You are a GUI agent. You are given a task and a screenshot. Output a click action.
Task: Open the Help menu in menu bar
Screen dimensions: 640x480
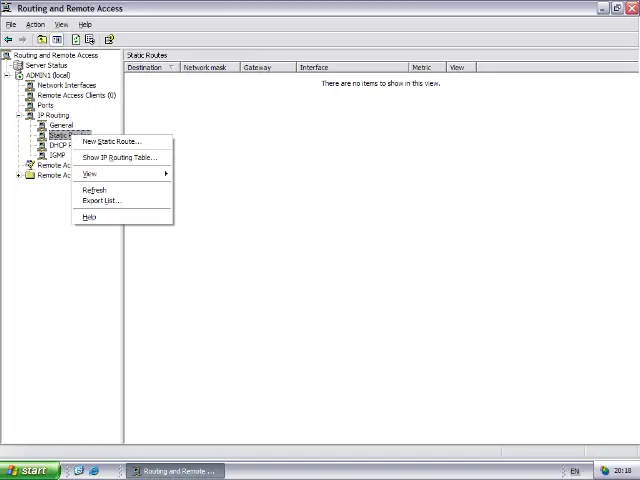(85, 24)
